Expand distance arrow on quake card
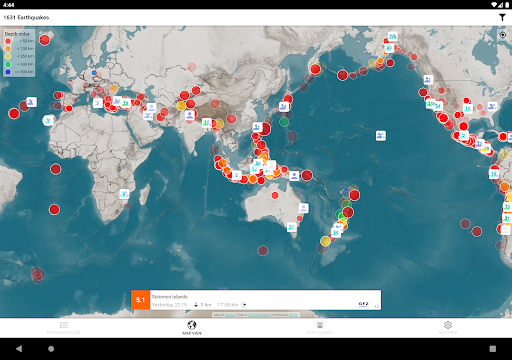Viewport: 512px width, 360px height. tap(244, 305)
